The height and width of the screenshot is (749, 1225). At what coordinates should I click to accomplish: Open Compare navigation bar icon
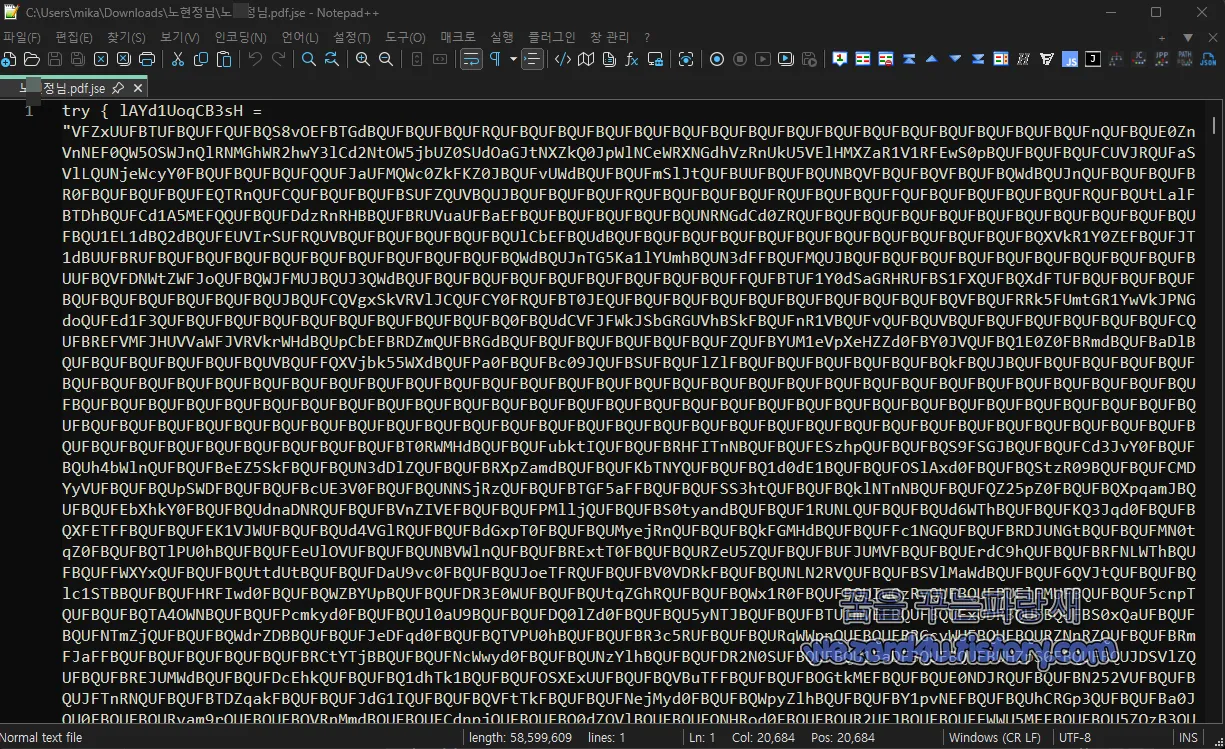click(1001, 59)
